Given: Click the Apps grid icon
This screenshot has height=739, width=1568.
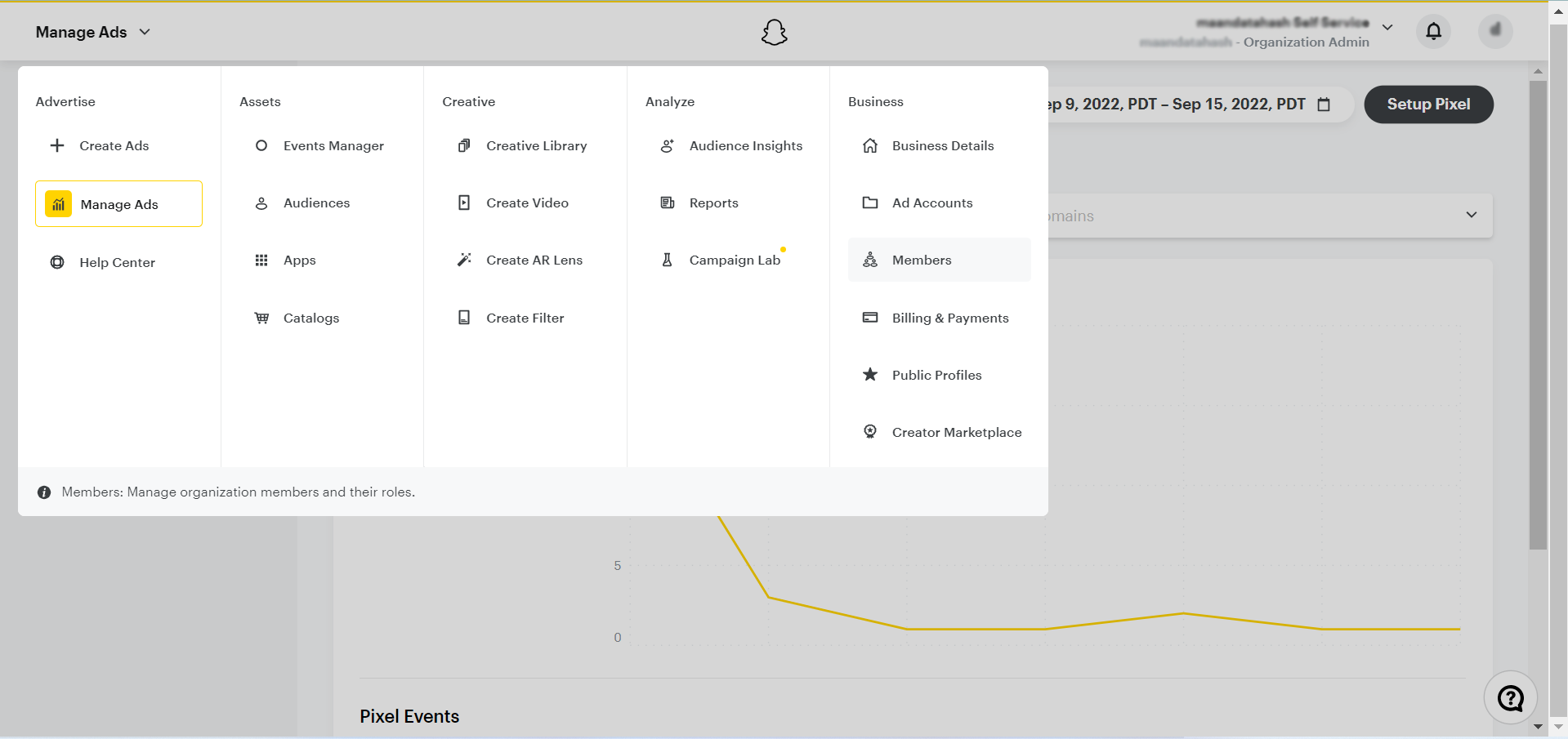Looking at the screenshot, I should point(261,260).
